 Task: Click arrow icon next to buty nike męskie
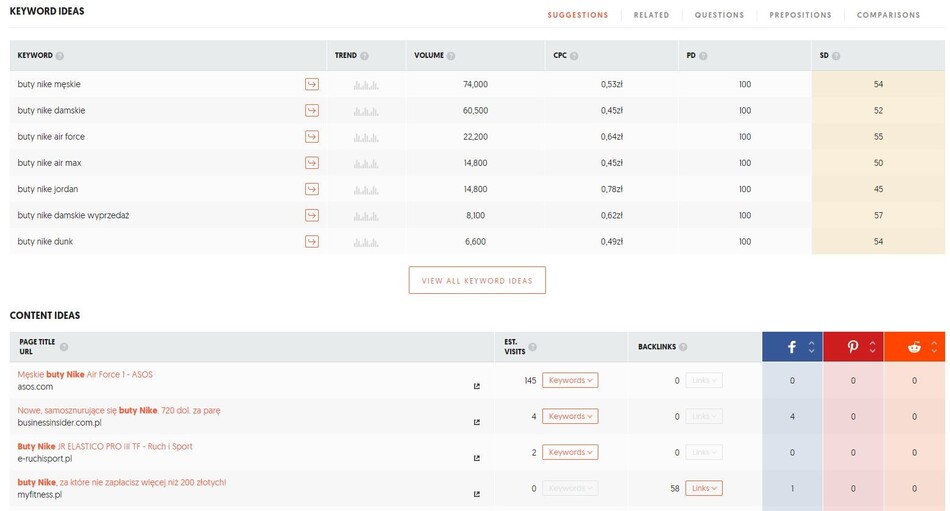coord(312,84)
